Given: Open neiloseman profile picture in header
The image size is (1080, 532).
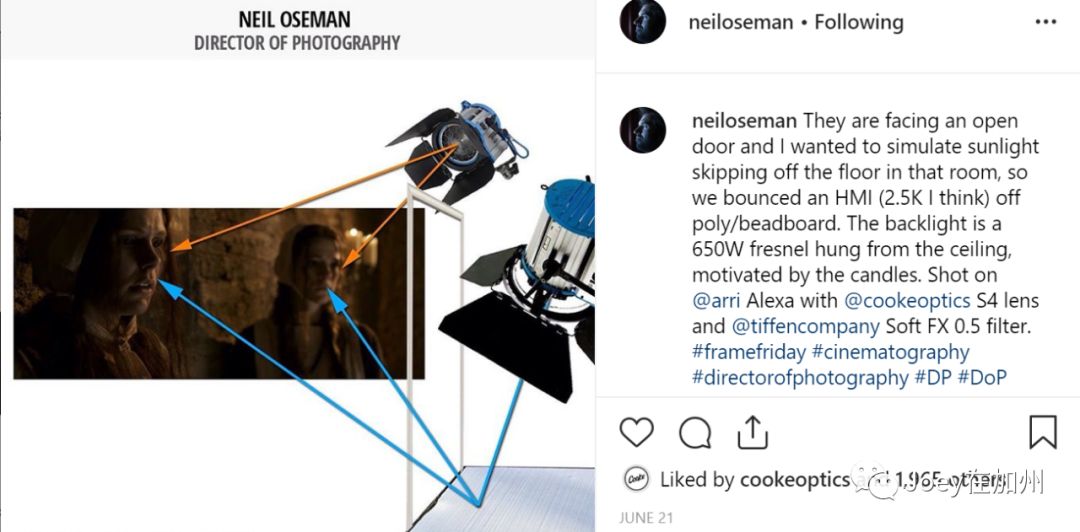Looking at the screenshot, I should [643, 21].
